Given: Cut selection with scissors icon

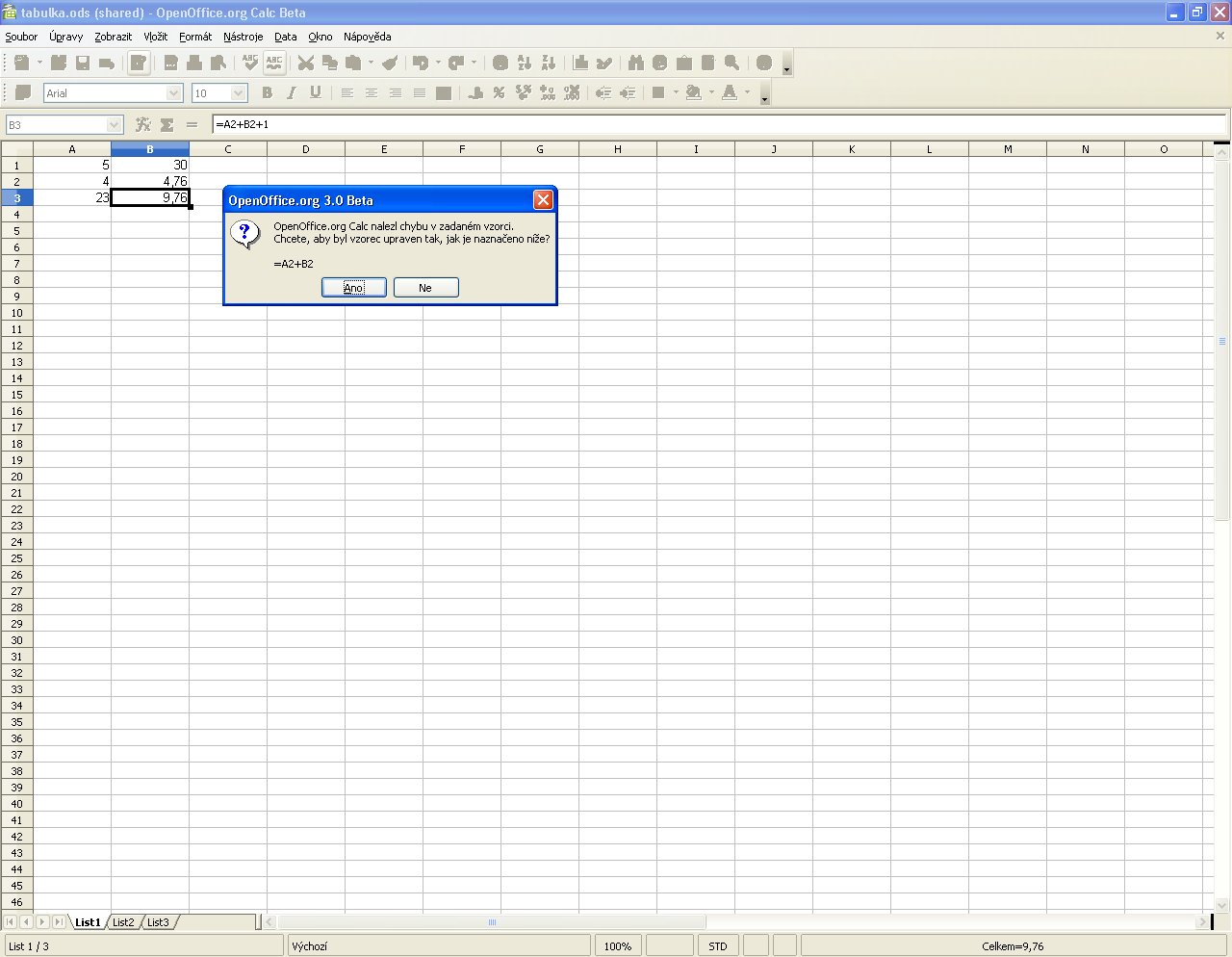Looking at the screenshot, I should click(x=306, y=63).
